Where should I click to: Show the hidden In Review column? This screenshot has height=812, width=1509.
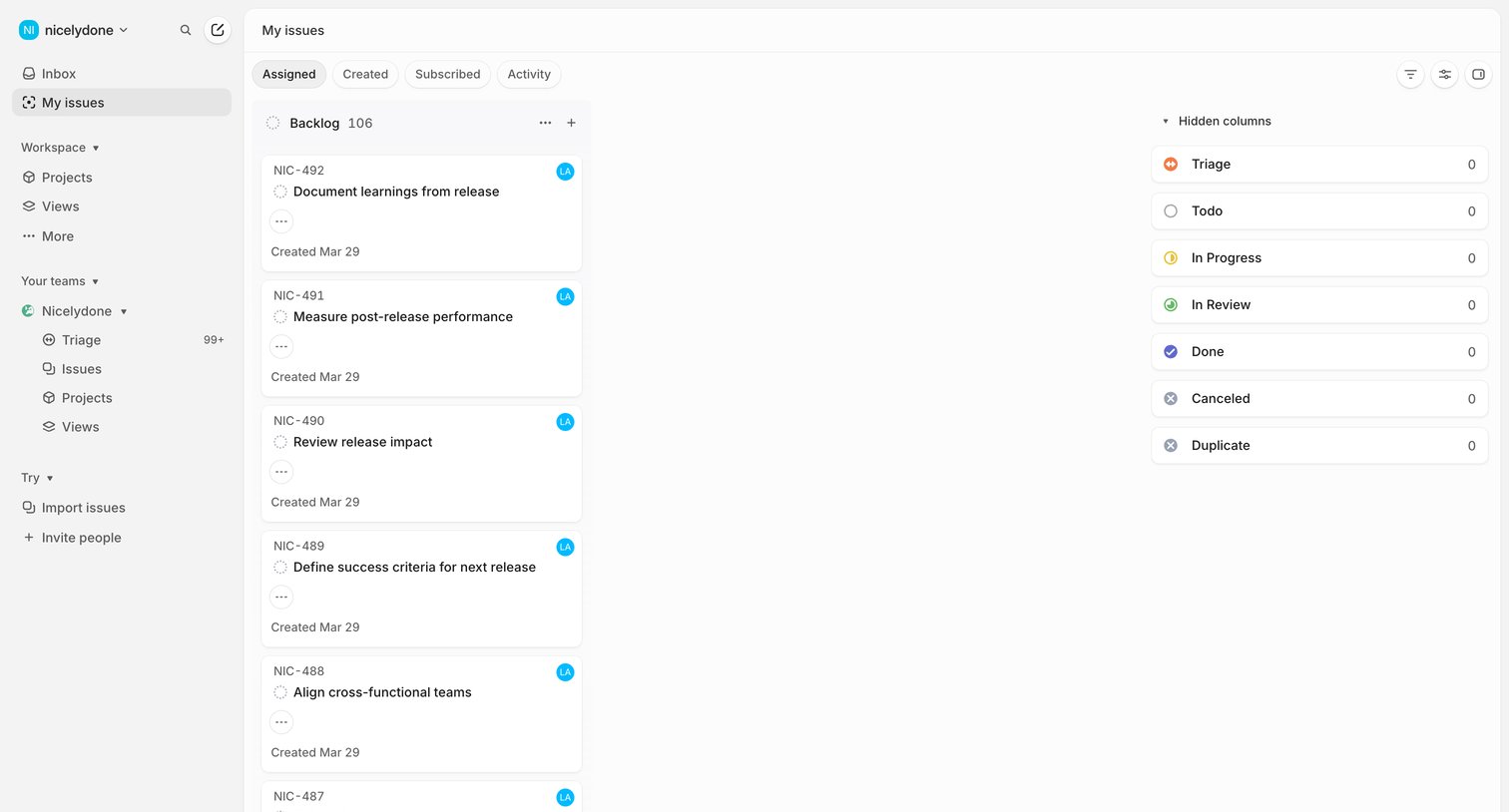click(x=1319, y=305)
